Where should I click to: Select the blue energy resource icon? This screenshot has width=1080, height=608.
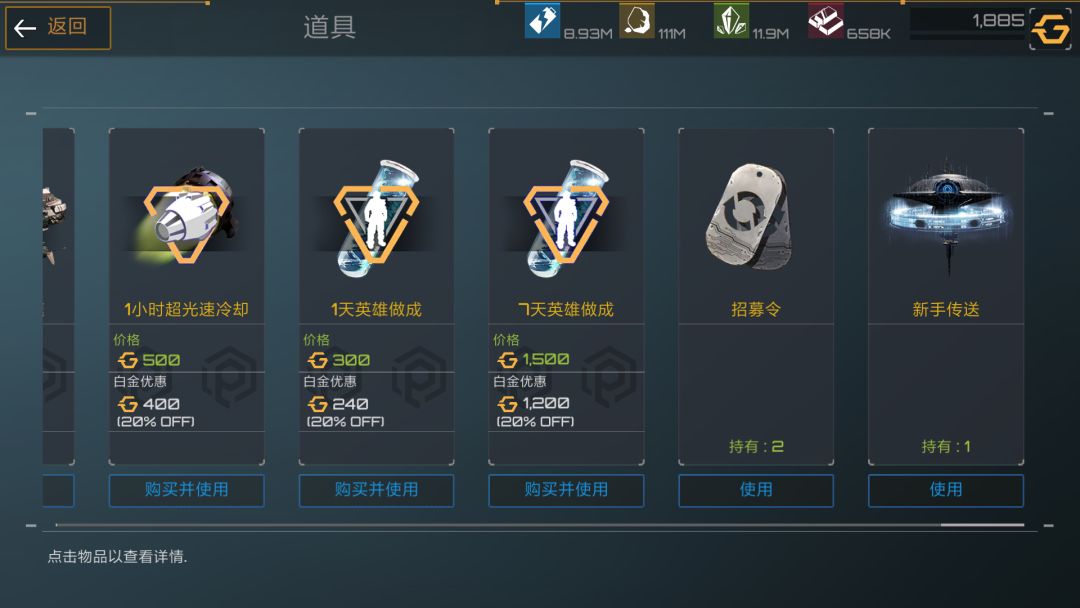pyautogui.click(x=542, y=21)
